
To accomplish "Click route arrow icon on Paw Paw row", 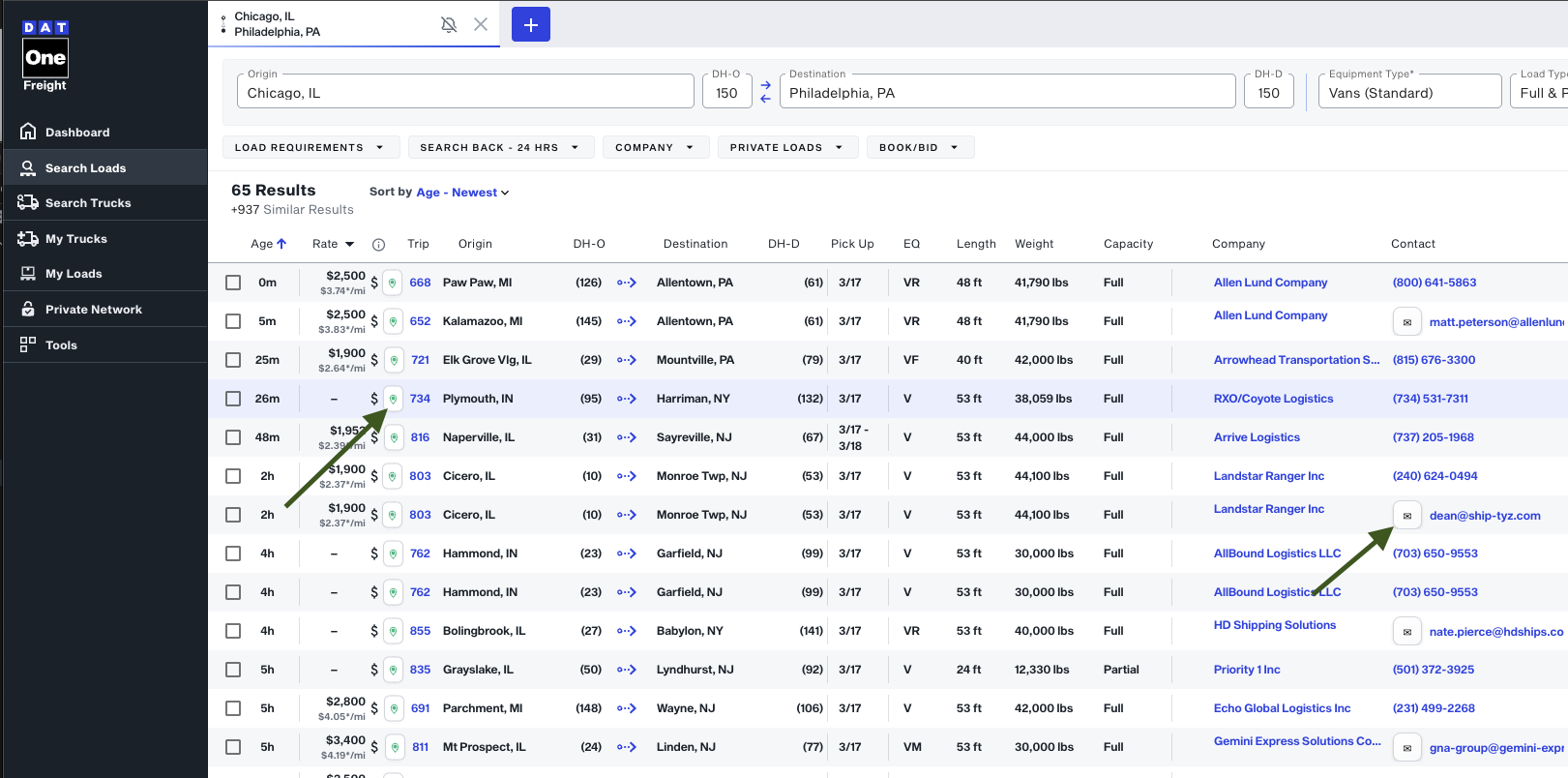I will (627, 283).
